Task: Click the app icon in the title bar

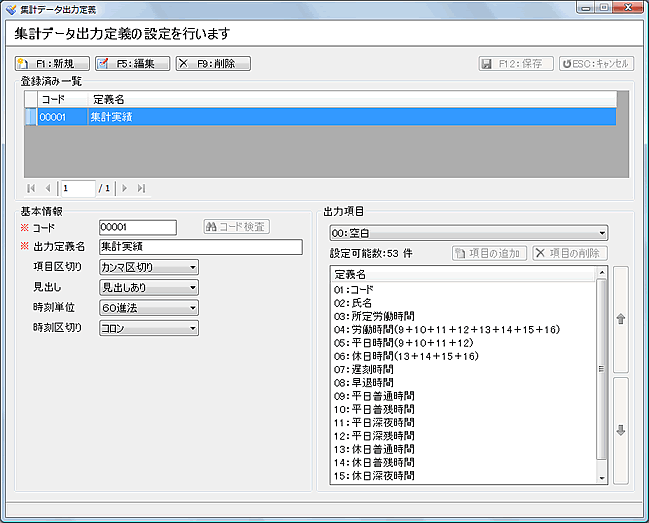Action: [11, 9]
